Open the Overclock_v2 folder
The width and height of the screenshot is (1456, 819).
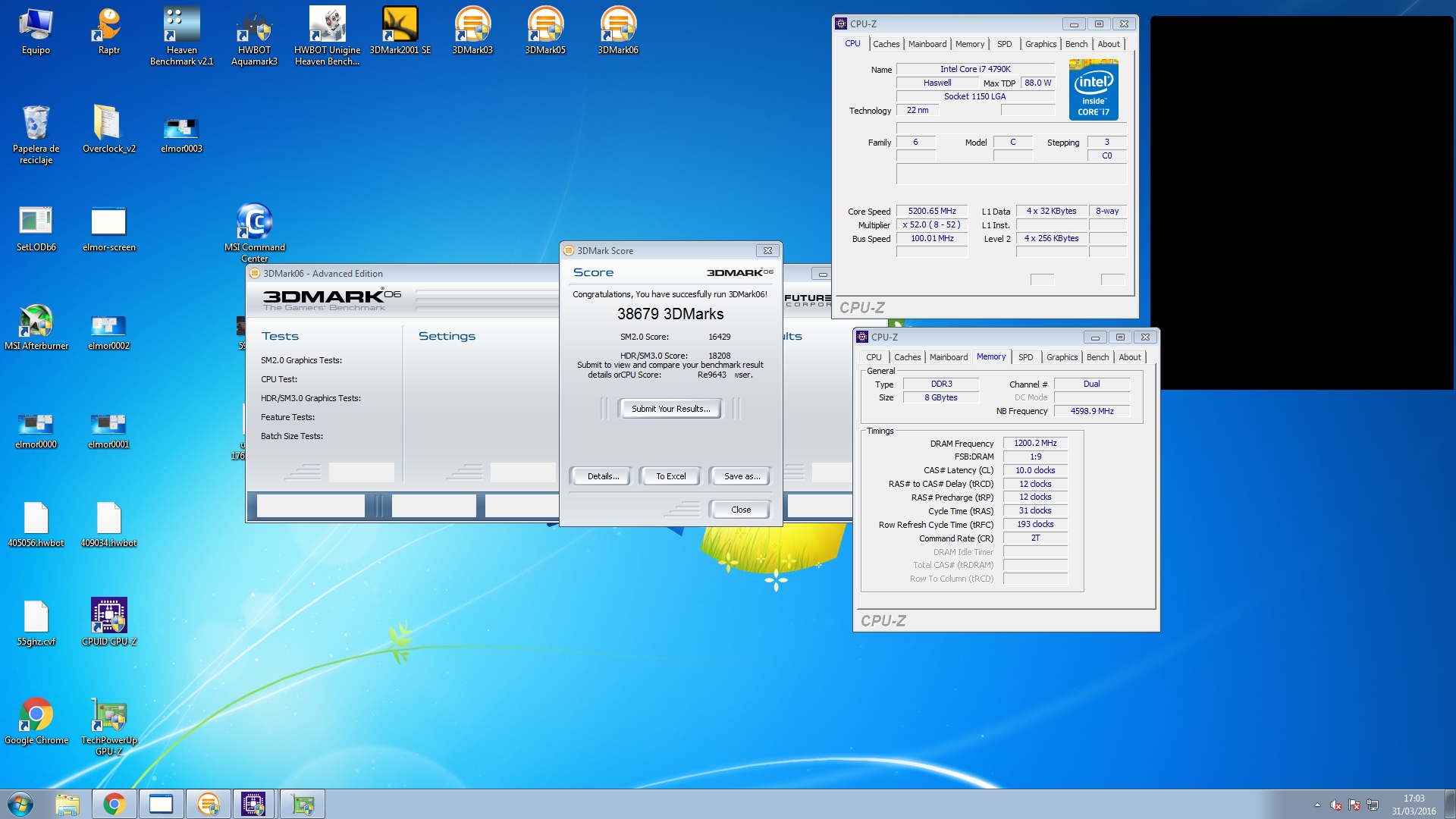click(x=108, y=129)
